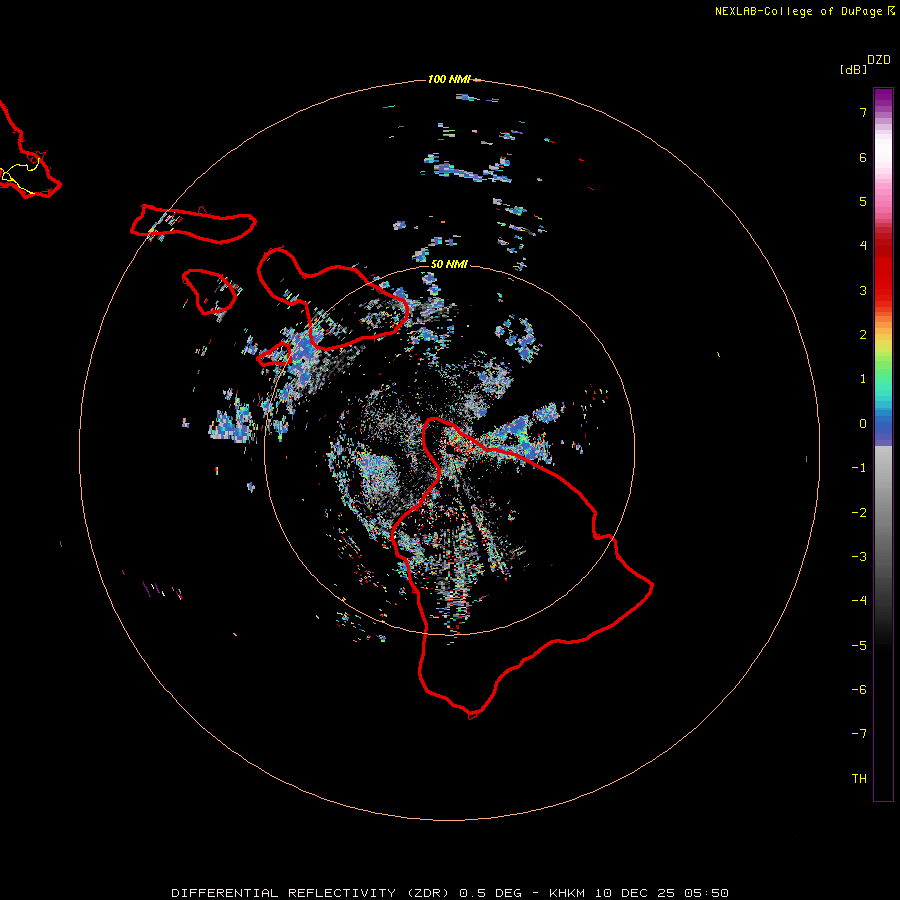Click the 4 value on colorbar
The image size is (900, 900).
[863, 246]
